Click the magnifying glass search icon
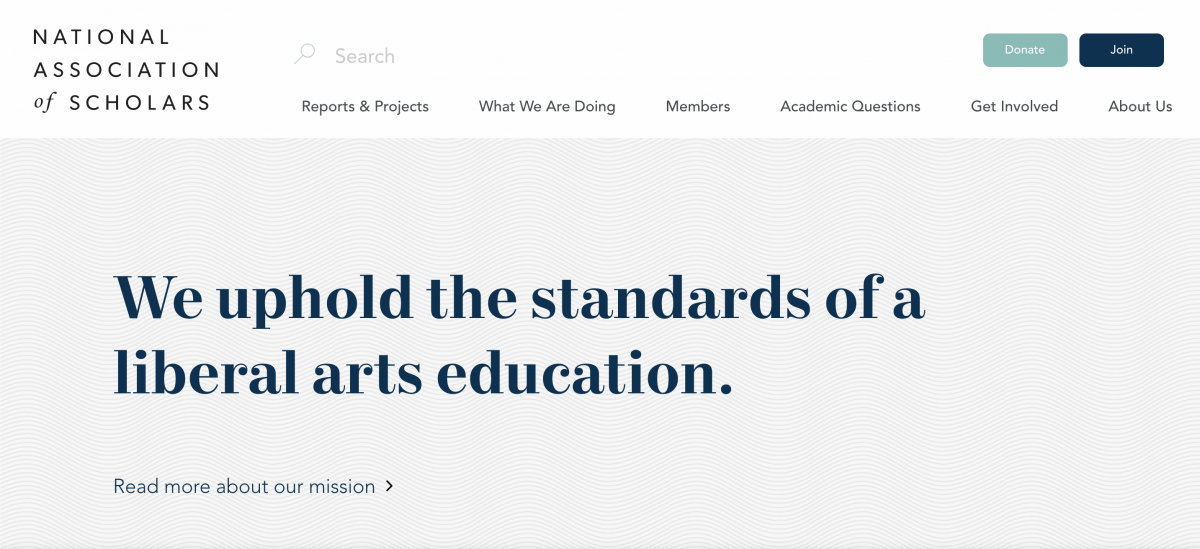The width and height of the screenshot is (1200, 549). (304, 54)
